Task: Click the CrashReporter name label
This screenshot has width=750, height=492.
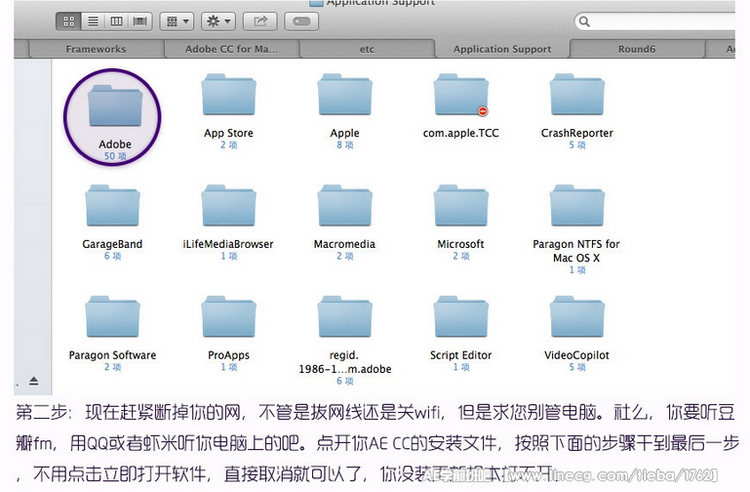Action: click(577, 133)
